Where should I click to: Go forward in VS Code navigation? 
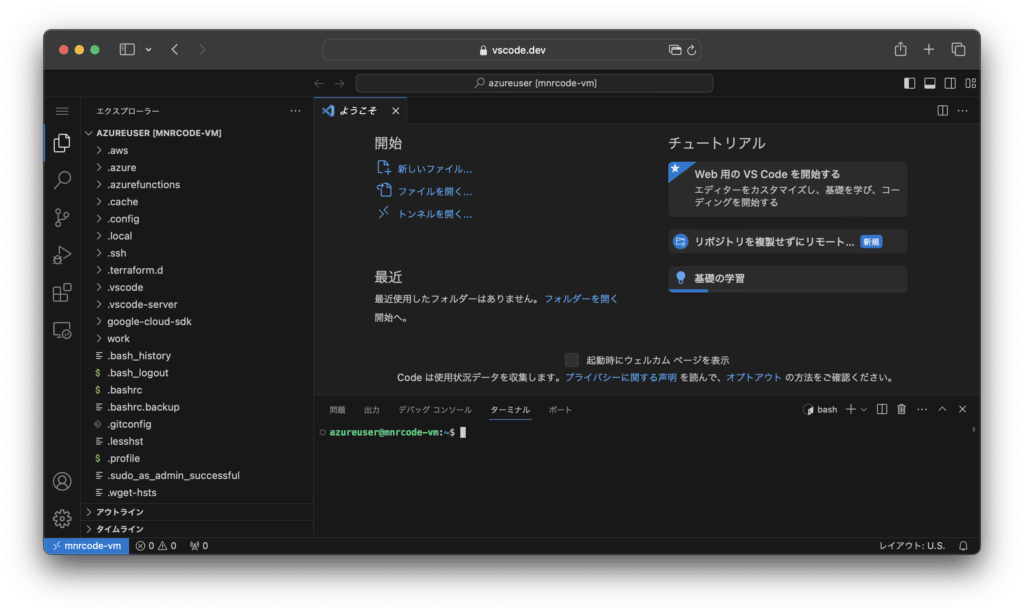coord(340,83)
